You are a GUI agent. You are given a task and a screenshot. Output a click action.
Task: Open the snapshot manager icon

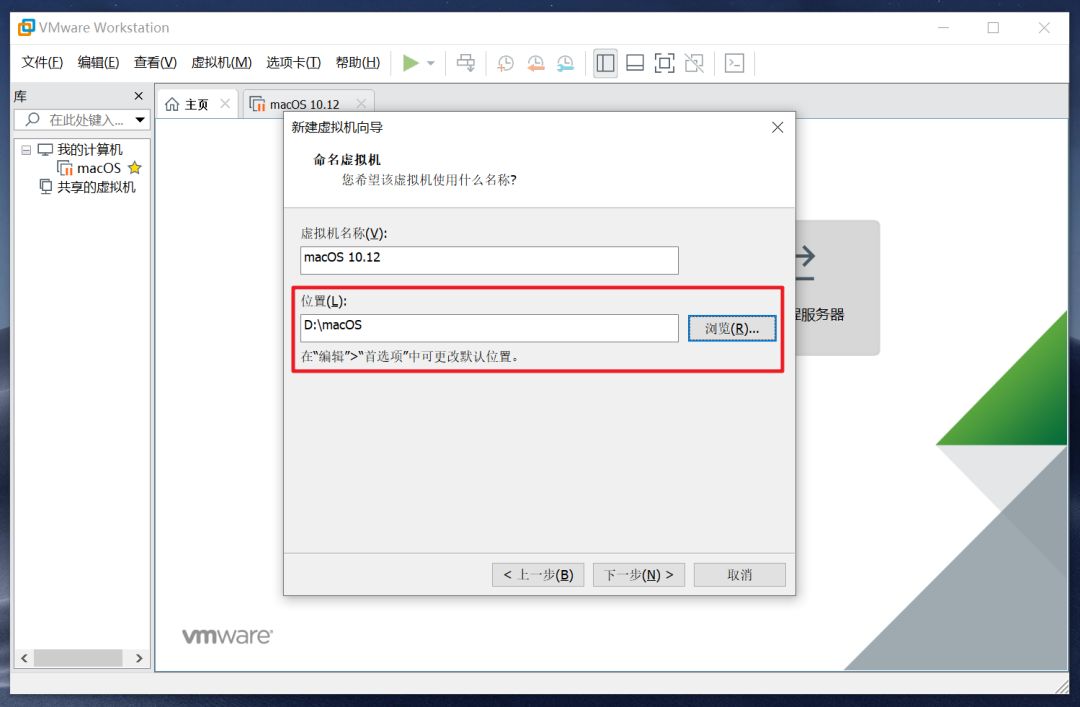coord(565,63)
